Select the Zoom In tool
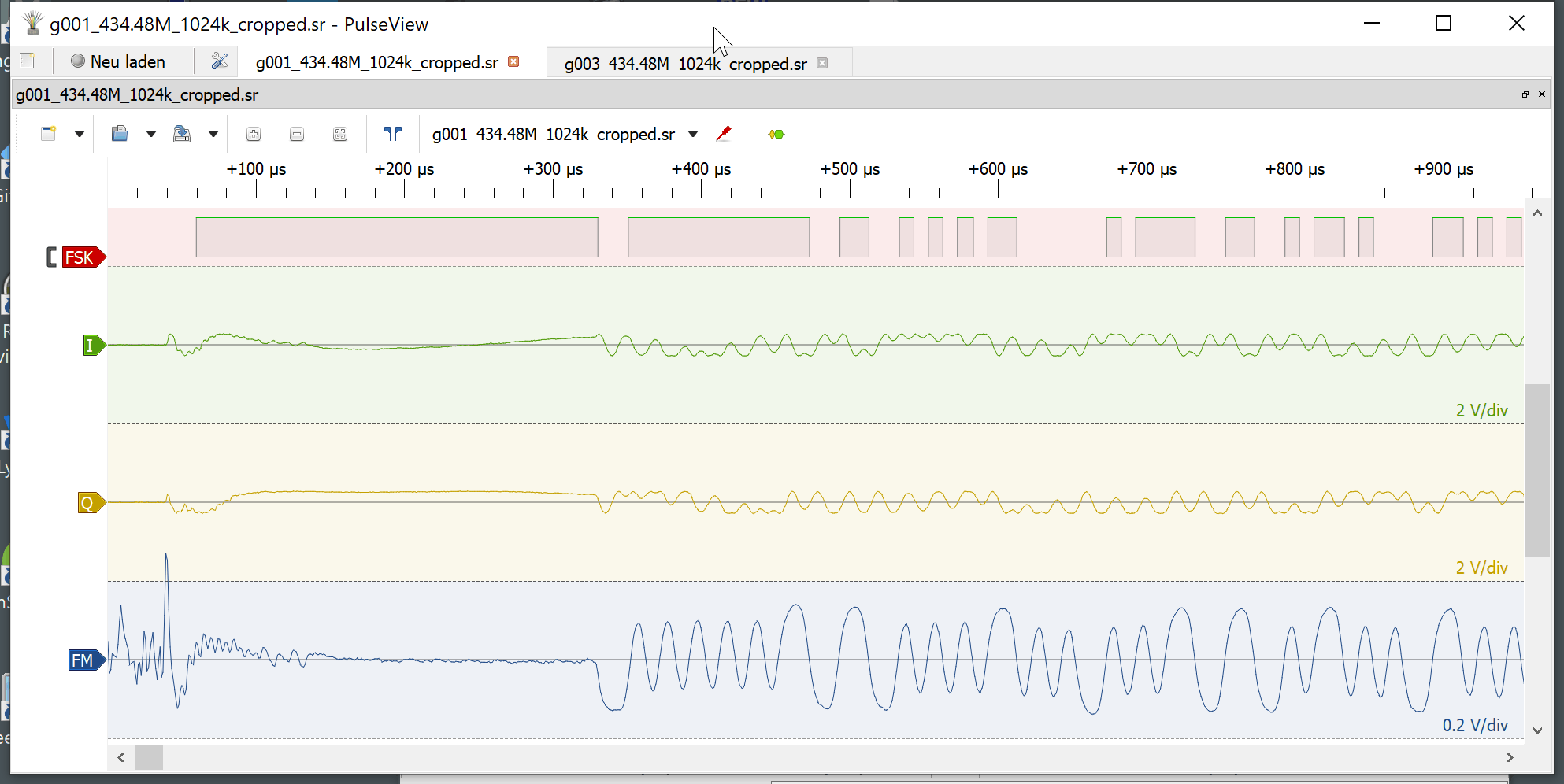The width and height of the screenshot is (1564, 784). tap(254, 134)
